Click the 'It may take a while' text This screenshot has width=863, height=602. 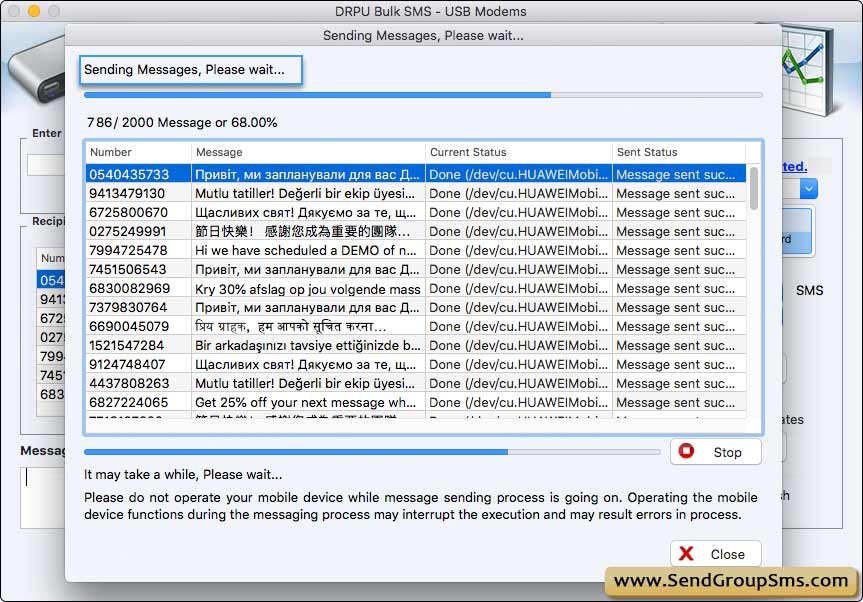183,474
